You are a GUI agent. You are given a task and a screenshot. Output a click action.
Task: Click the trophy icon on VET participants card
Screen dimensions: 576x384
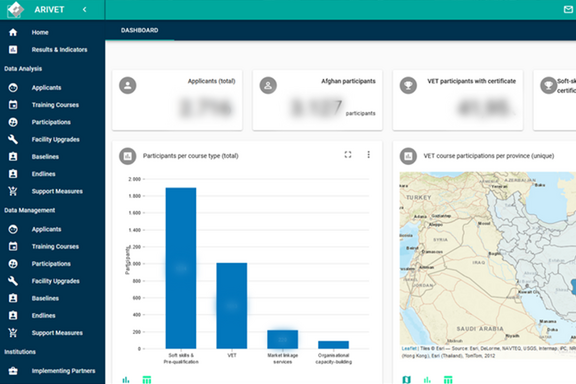click(408, 85)
